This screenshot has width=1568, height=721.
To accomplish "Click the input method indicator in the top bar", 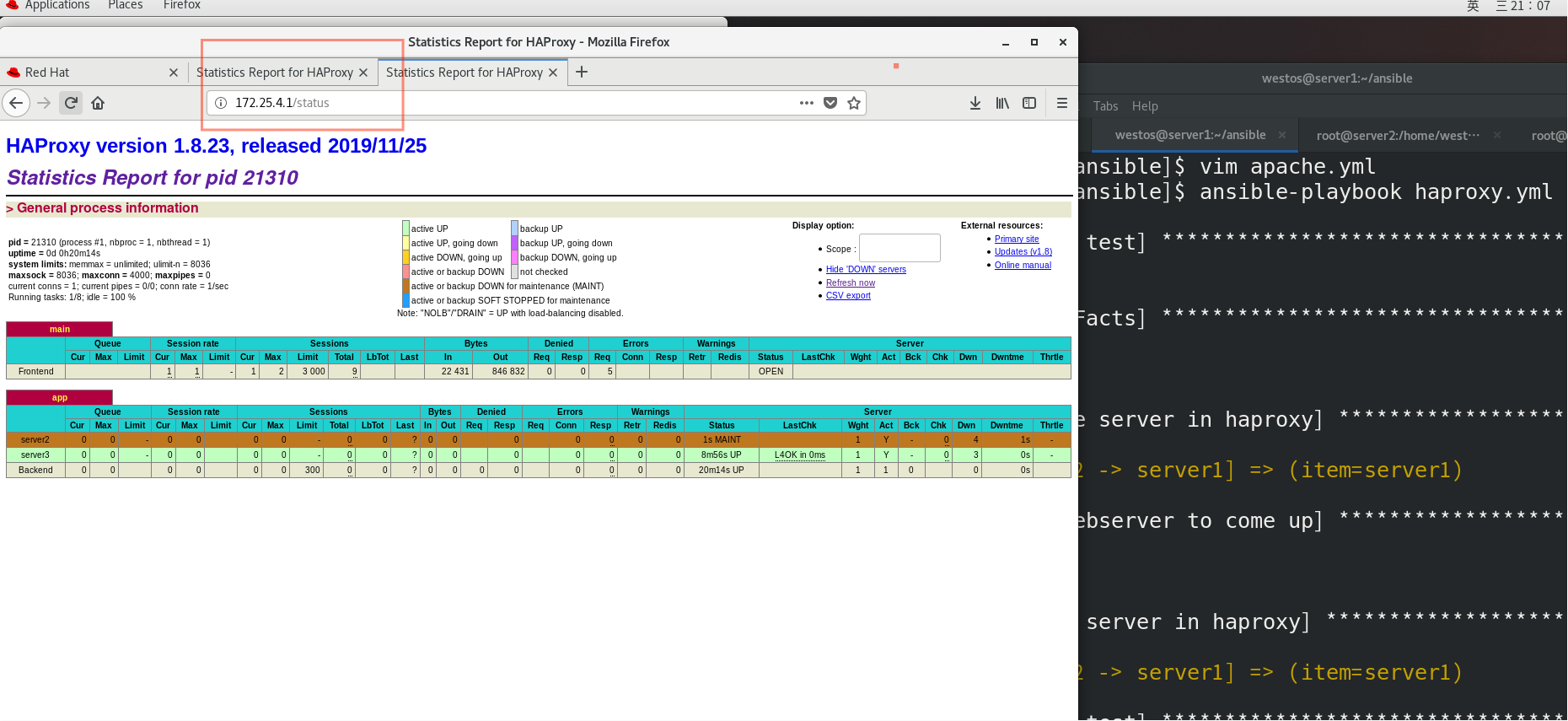I will [1474, 6].
